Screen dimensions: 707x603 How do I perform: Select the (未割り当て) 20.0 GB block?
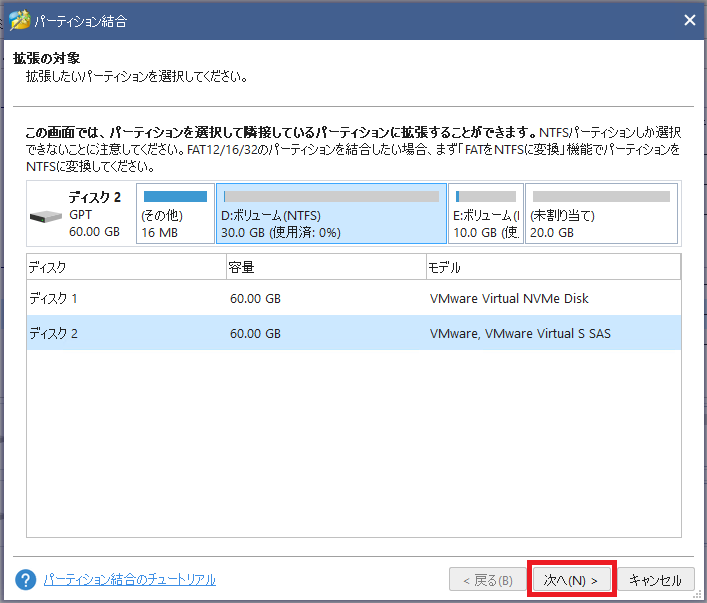coord(601,213)
